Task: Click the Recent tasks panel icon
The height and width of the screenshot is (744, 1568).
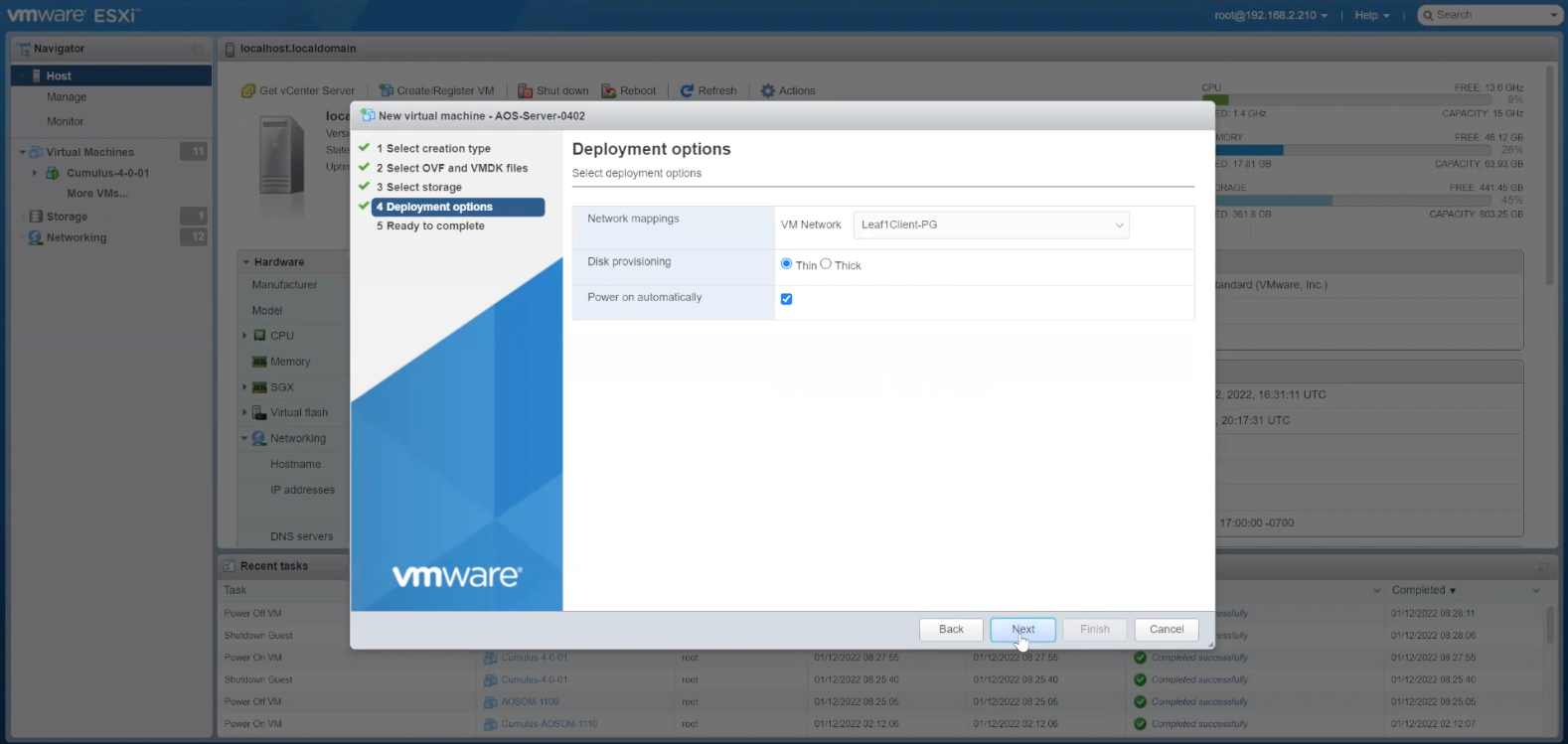Action: 230,566
